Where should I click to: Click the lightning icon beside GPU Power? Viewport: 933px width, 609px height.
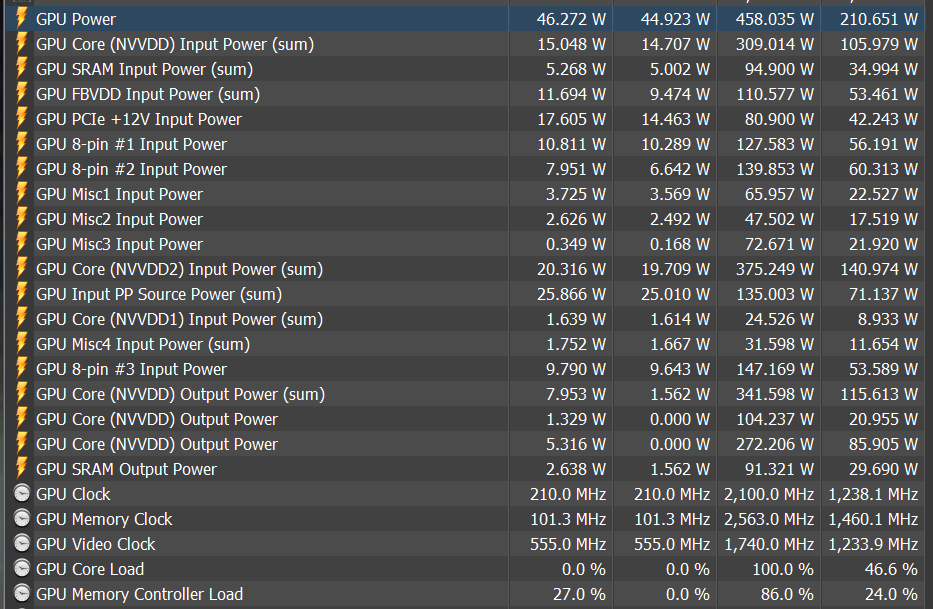click(x=21, y=19)
